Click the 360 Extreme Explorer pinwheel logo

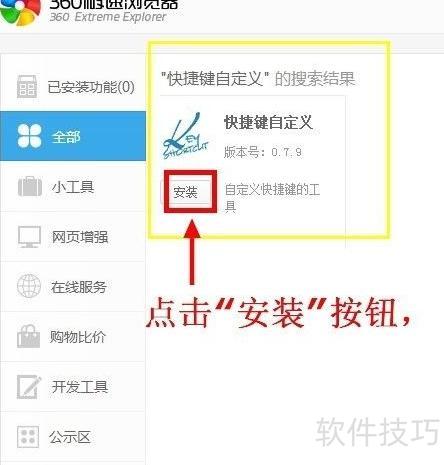pyautogui.click(x=20, y=12)
